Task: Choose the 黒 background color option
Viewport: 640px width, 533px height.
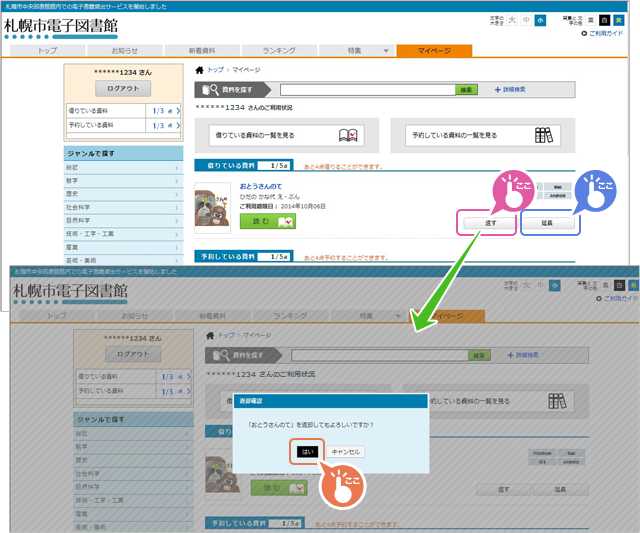Action: pos(591,20)
